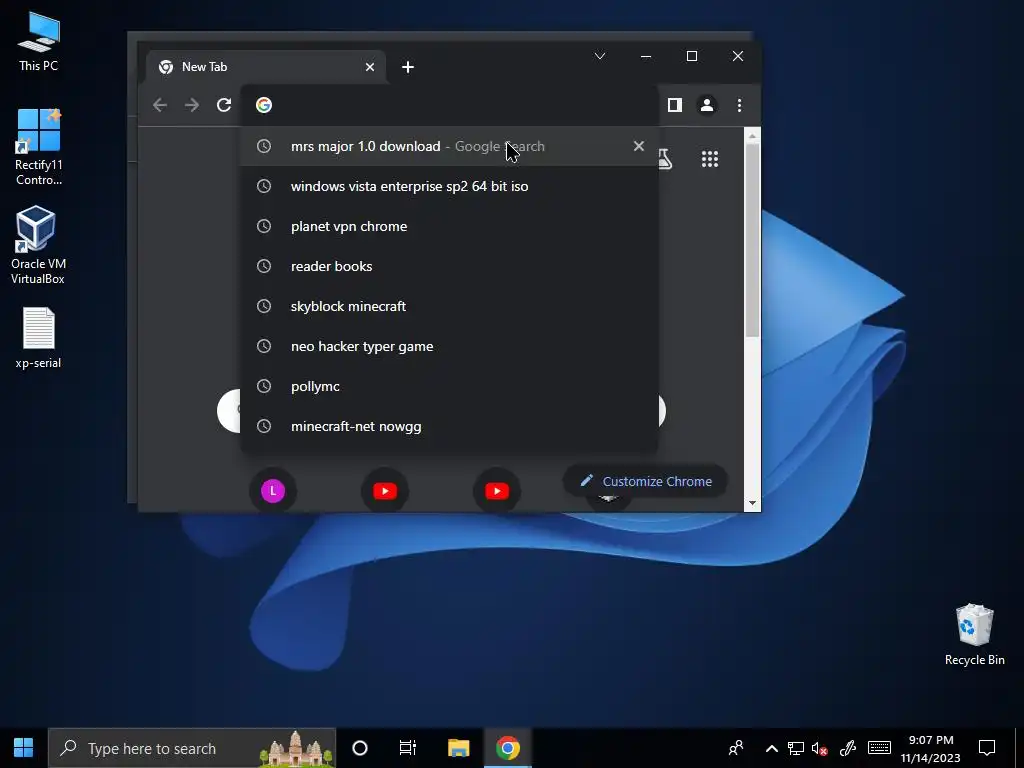The image size is (1024, 768).
Task: Click the muted volume tray icon
Action: point(819,748)
